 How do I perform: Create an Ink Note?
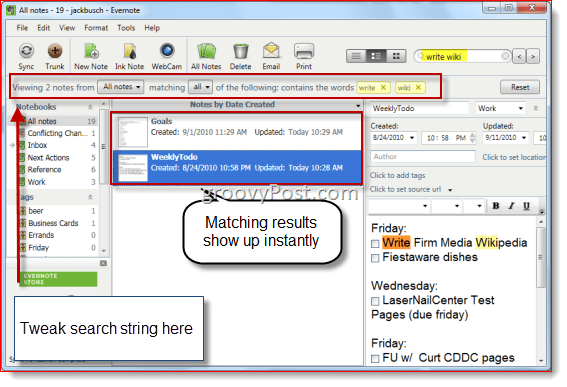tap(129, 56)
